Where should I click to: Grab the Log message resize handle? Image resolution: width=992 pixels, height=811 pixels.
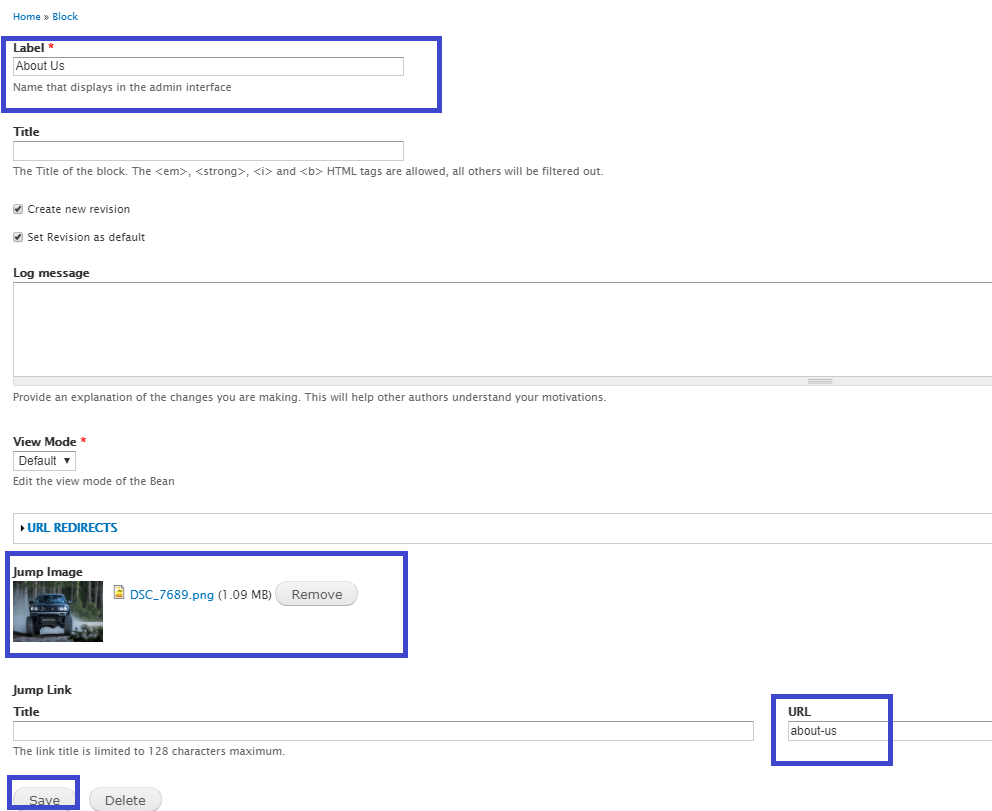[x=820, y=381]
